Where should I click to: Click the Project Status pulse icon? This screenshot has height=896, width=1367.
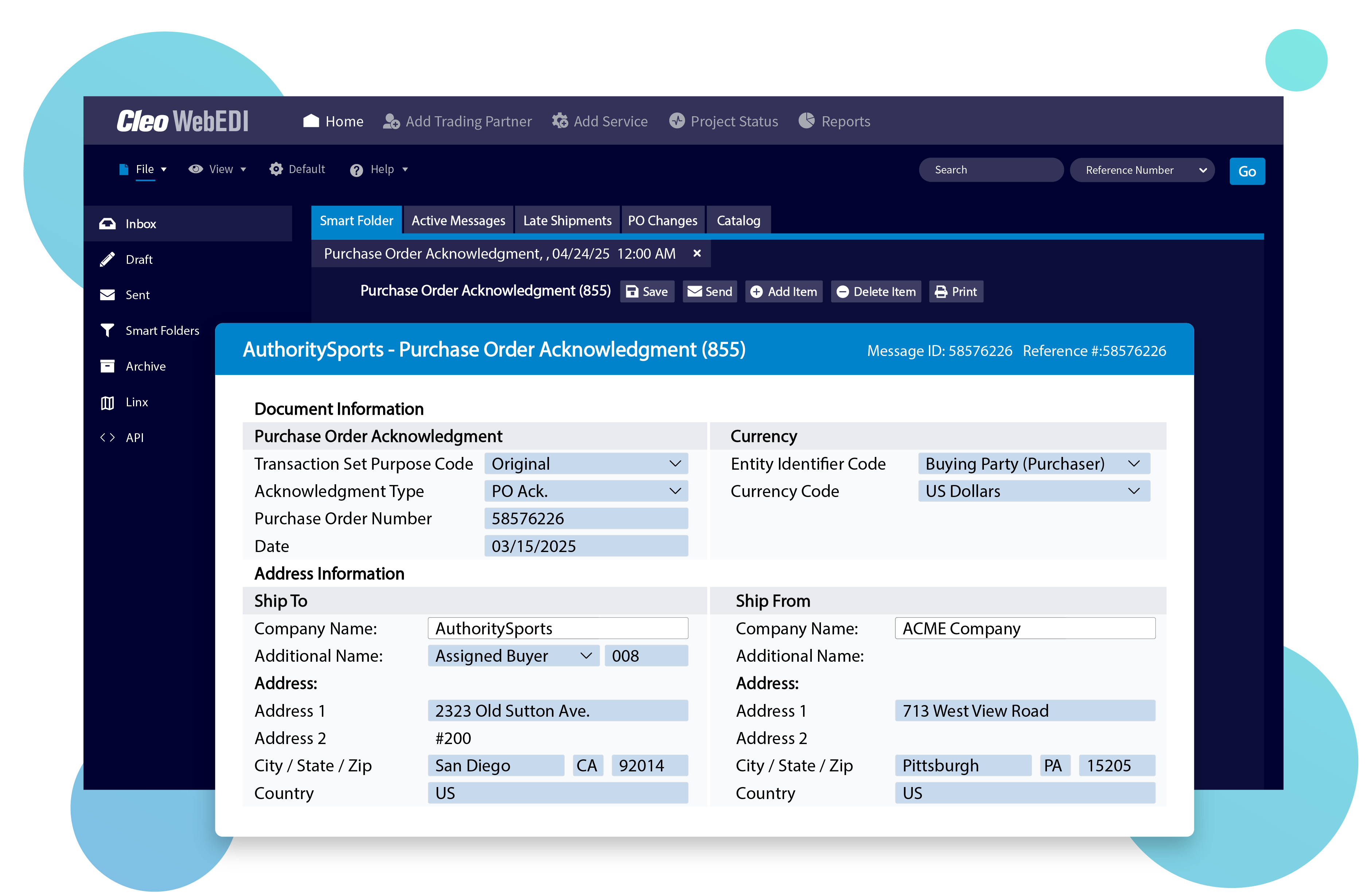[x=677, y=121]
